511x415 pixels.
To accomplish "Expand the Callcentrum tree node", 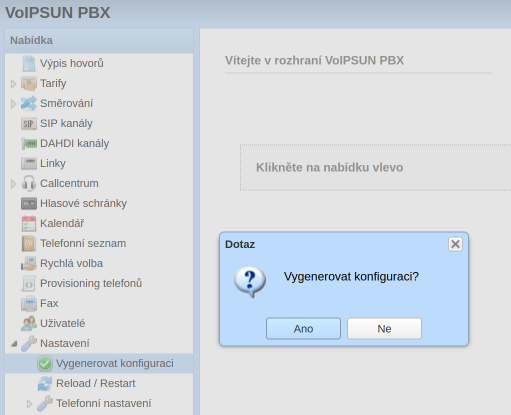I will pos(13,184).
